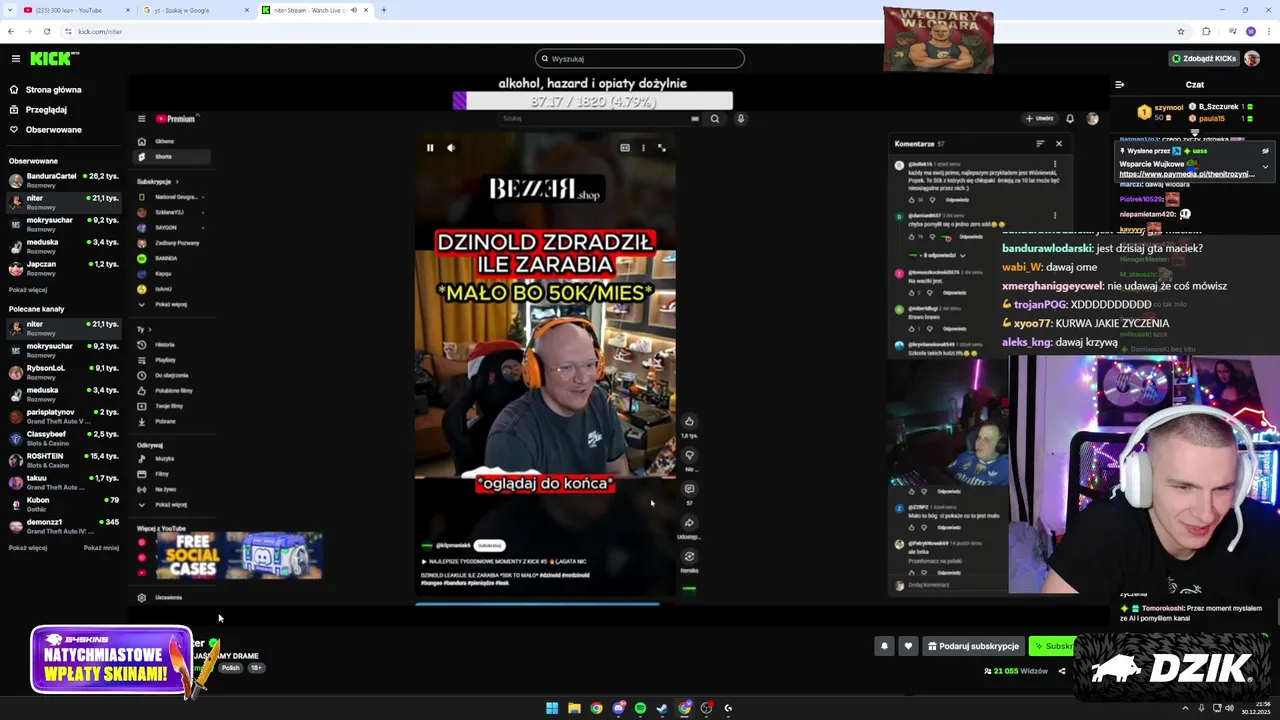Screen dimensions: 1280x720
Task: Open parisplatynov recommended channel
Action: coord(64,416)
